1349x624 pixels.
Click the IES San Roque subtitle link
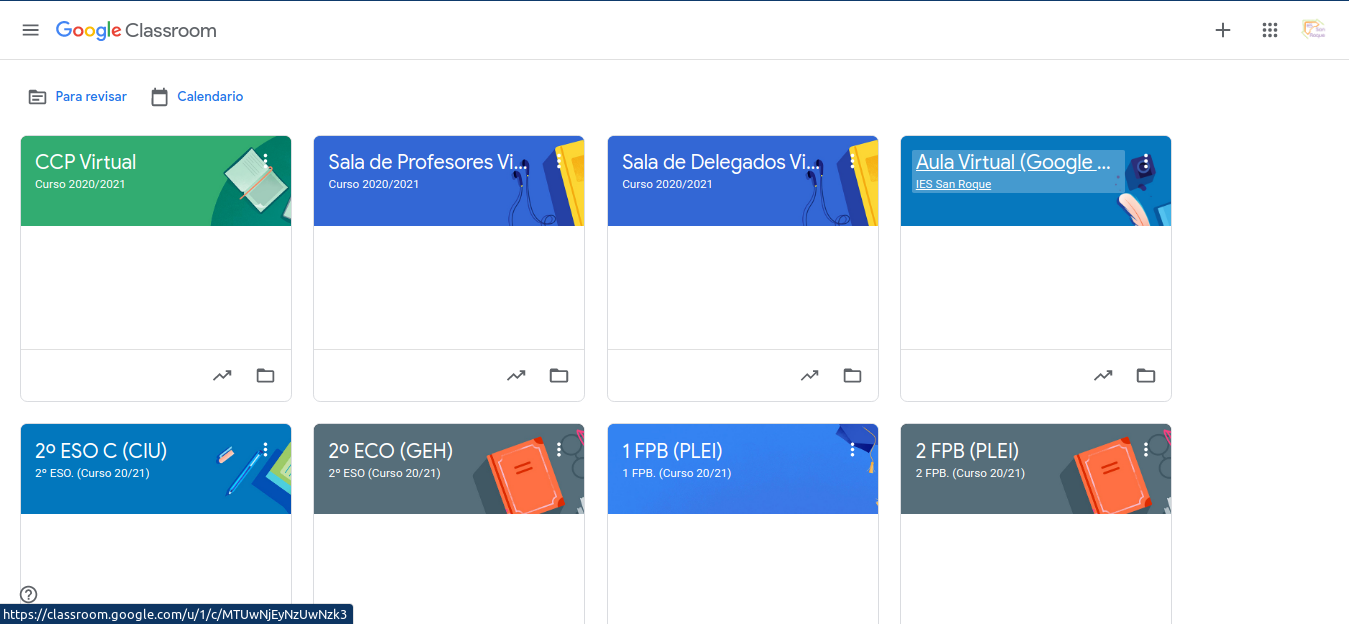click(x=953, y=185)
